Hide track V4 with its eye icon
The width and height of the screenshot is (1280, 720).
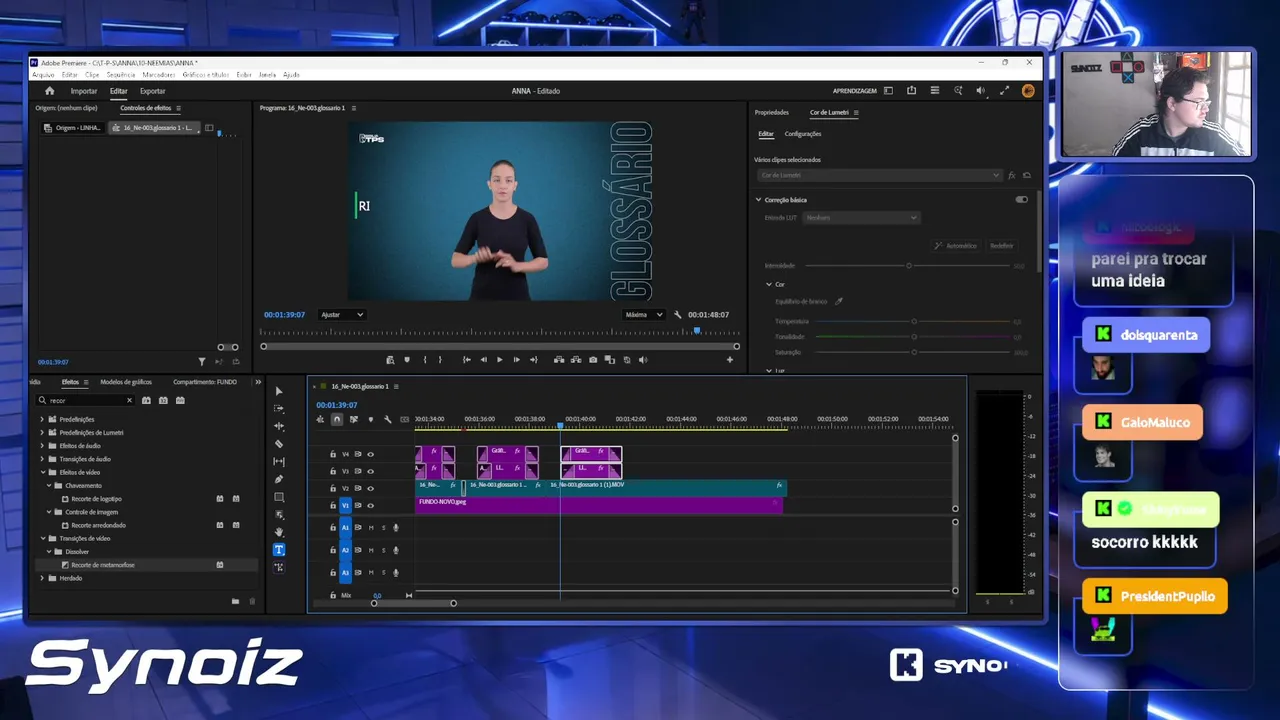point(370,454)
